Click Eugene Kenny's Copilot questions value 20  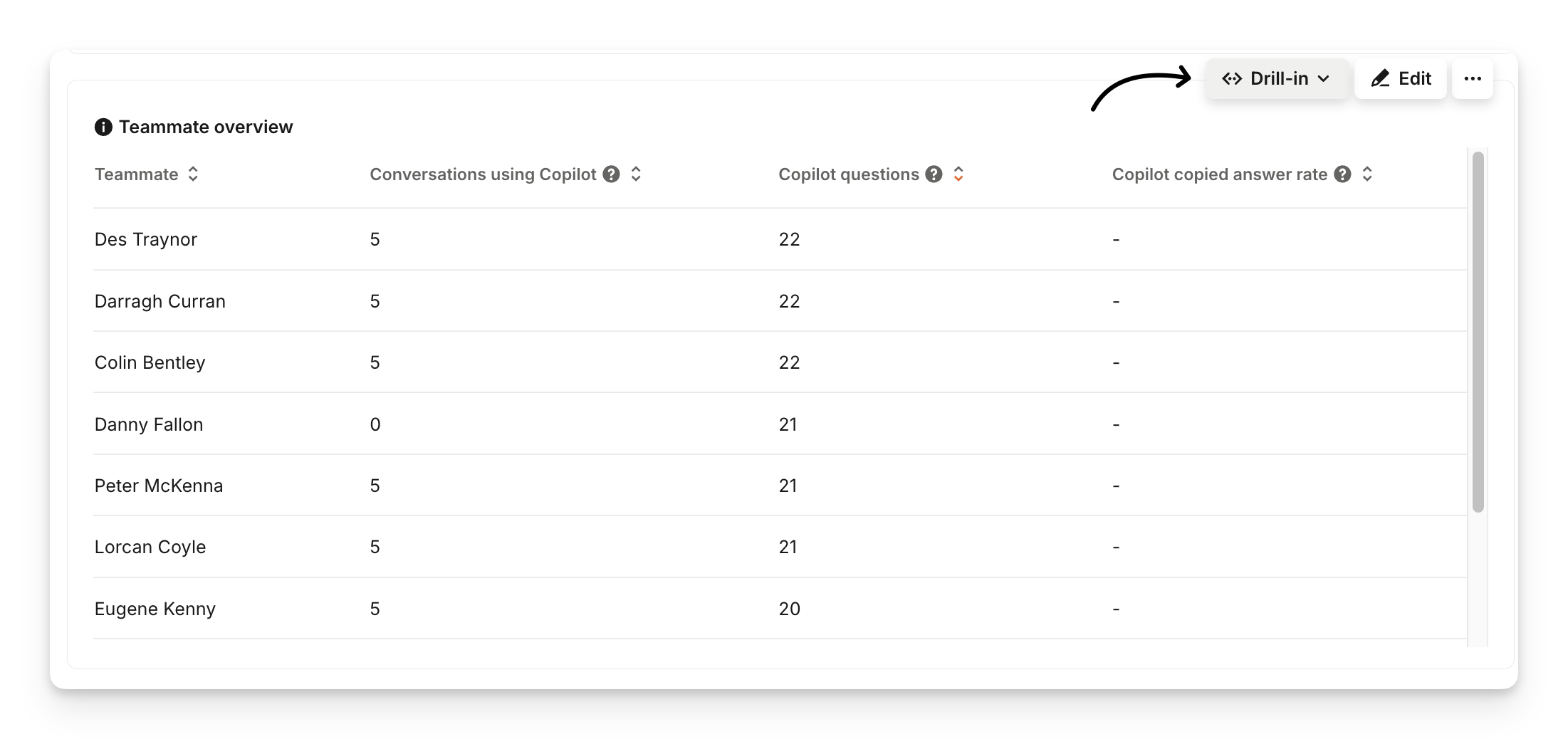(789, 609)
